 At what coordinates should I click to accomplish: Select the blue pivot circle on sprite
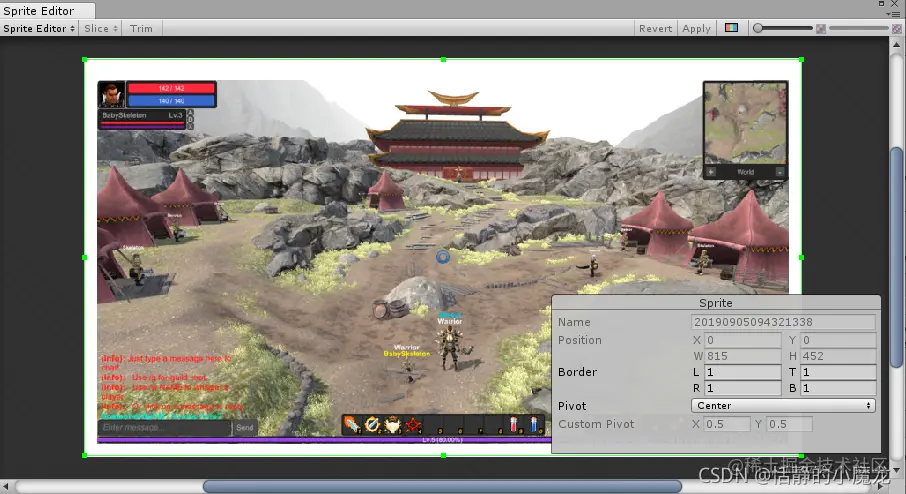pyautogui.click(x=443, y=257)
